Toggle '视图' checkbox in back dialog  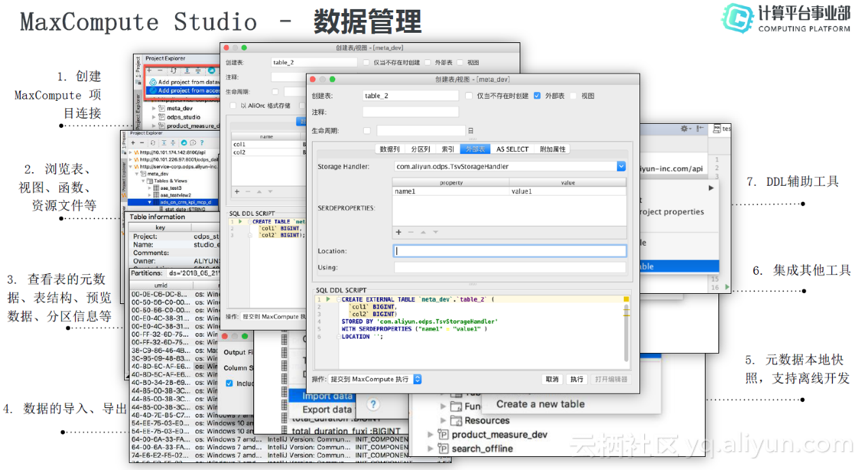pos(461,62)
